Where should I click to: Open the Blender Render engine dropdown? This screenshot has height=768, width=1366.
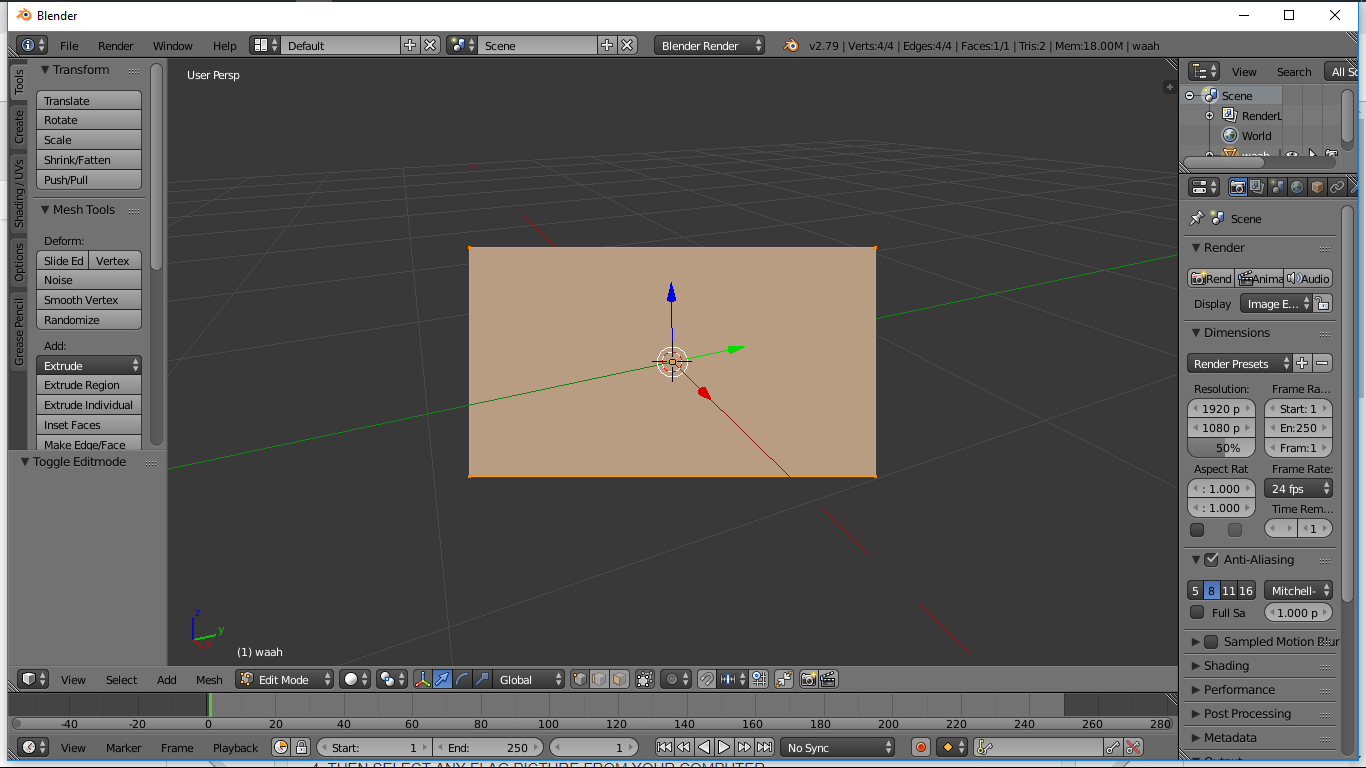(x=710, y=45)
